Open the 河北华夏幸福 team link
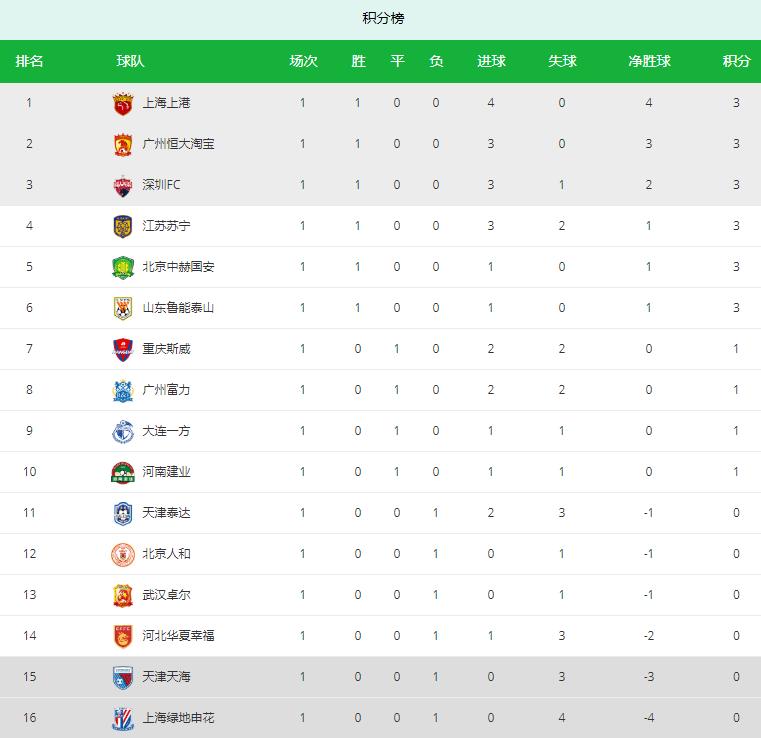 [179, 636]
